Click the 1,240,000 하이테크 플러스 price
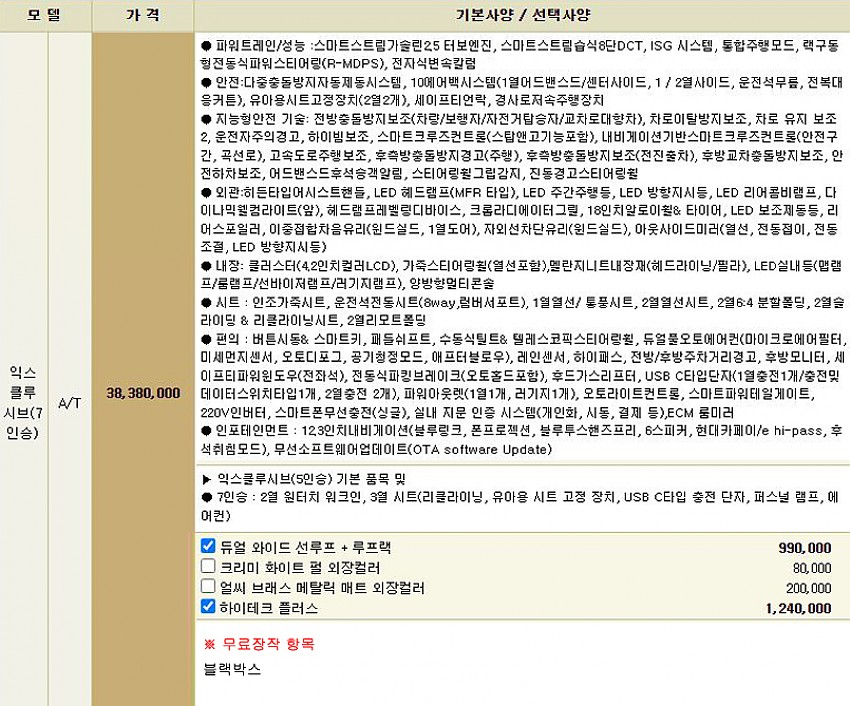Image resolution: width=850 pixels, height=706 pixels. 798,608
